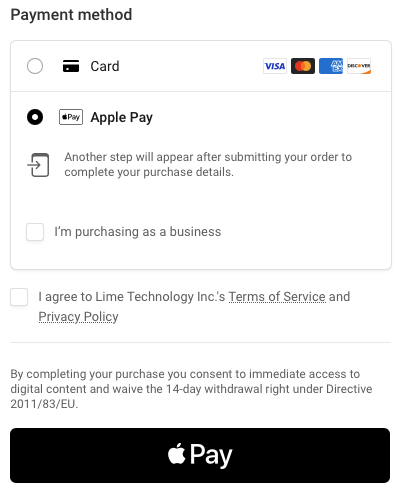Click the black credit card icon
The width and height of the screenshot is (397, 491).
71,66
